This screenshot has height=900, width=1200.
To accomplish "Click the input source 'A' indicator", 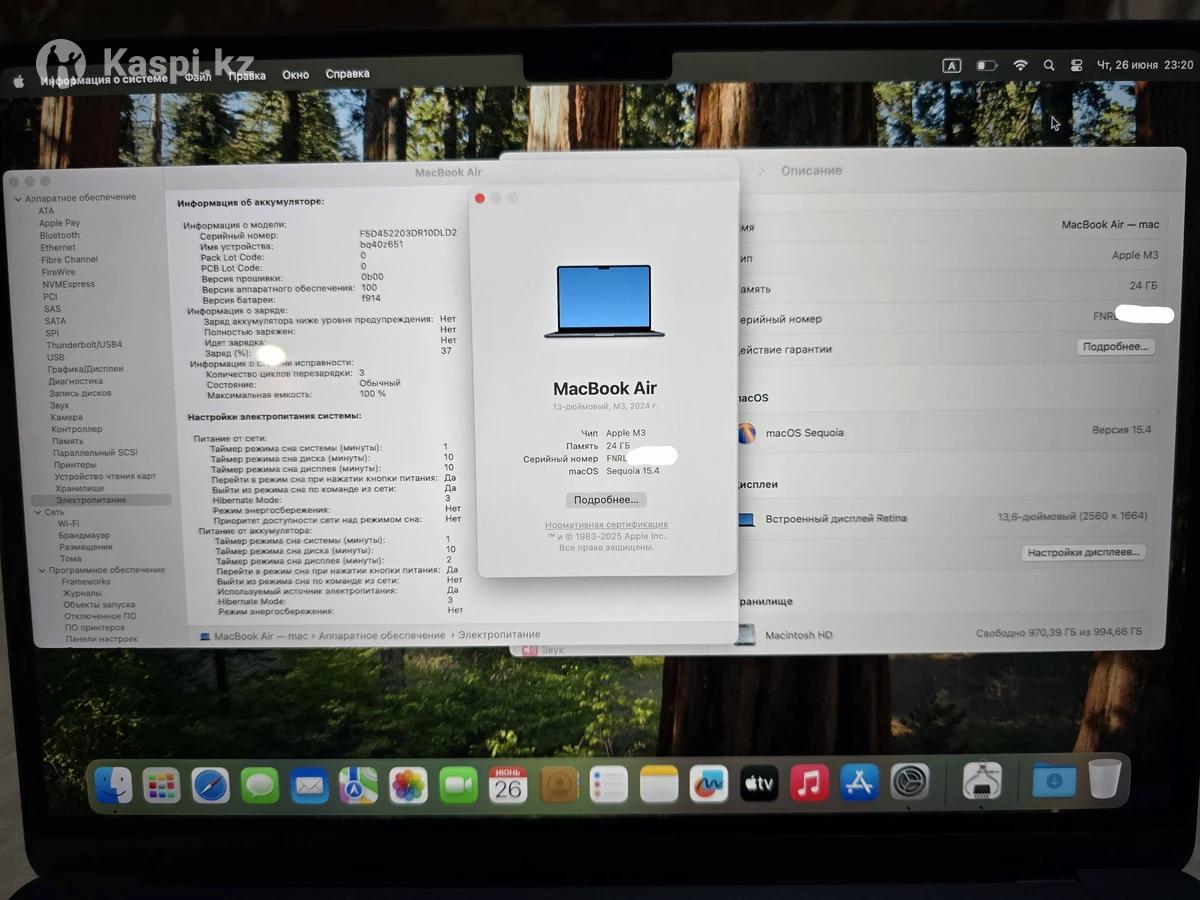I will [952, 65].
